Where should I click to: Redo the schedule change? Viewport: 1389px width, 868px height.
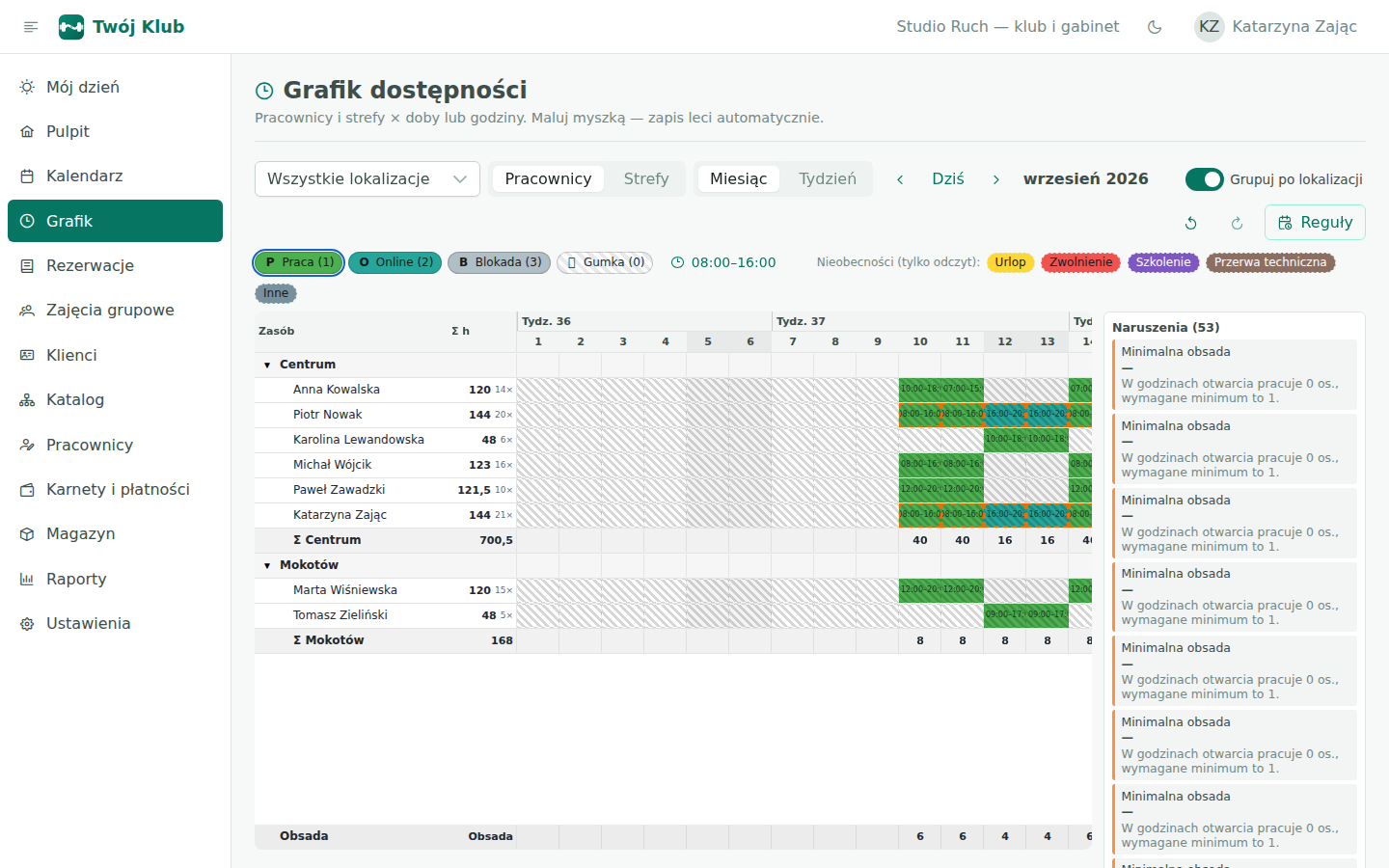tap(1238, 223)
